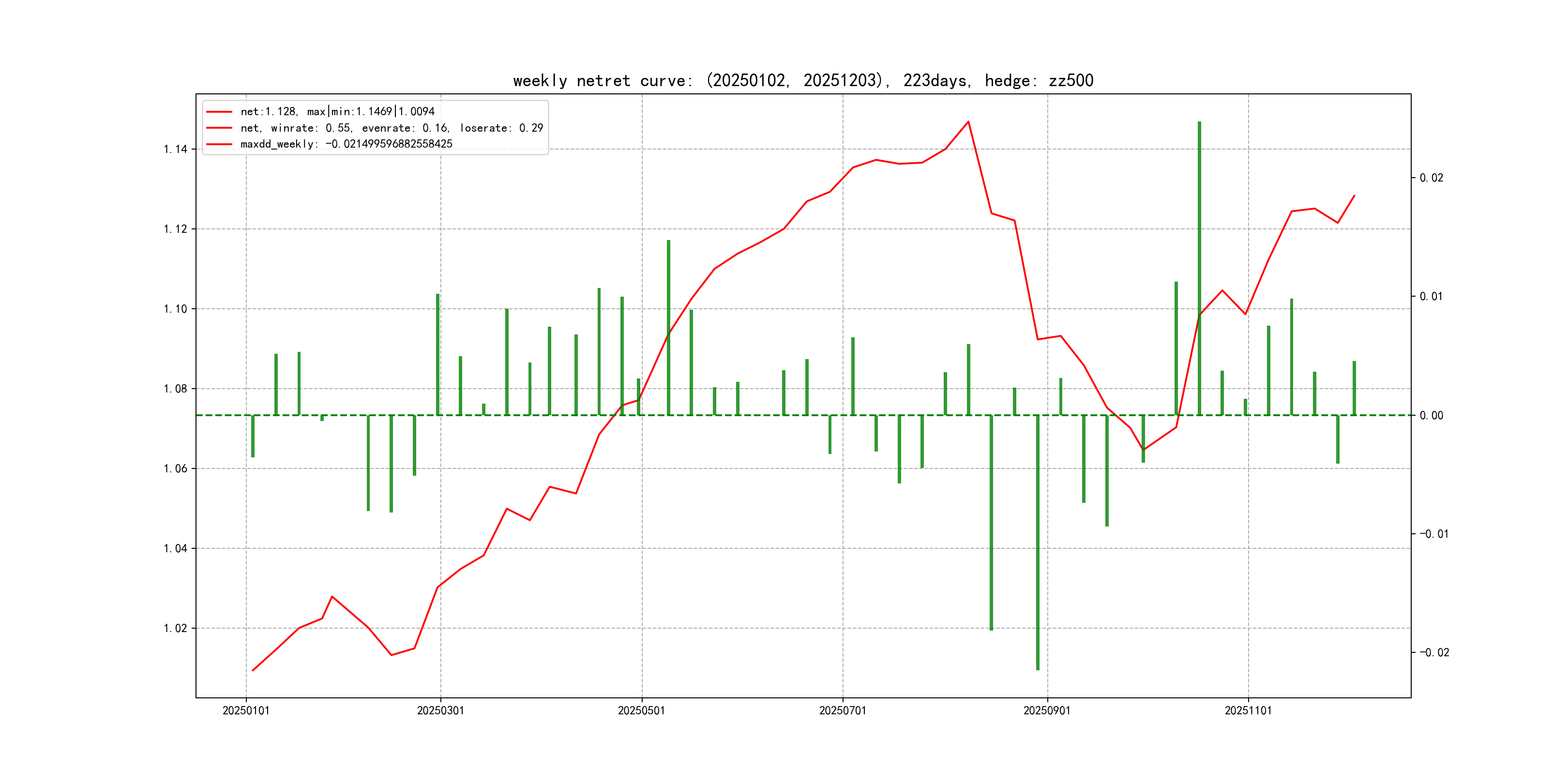Screen dimensions: 1568x784
Task: Select the 20250701 x-axis date label
Action: 843,710
